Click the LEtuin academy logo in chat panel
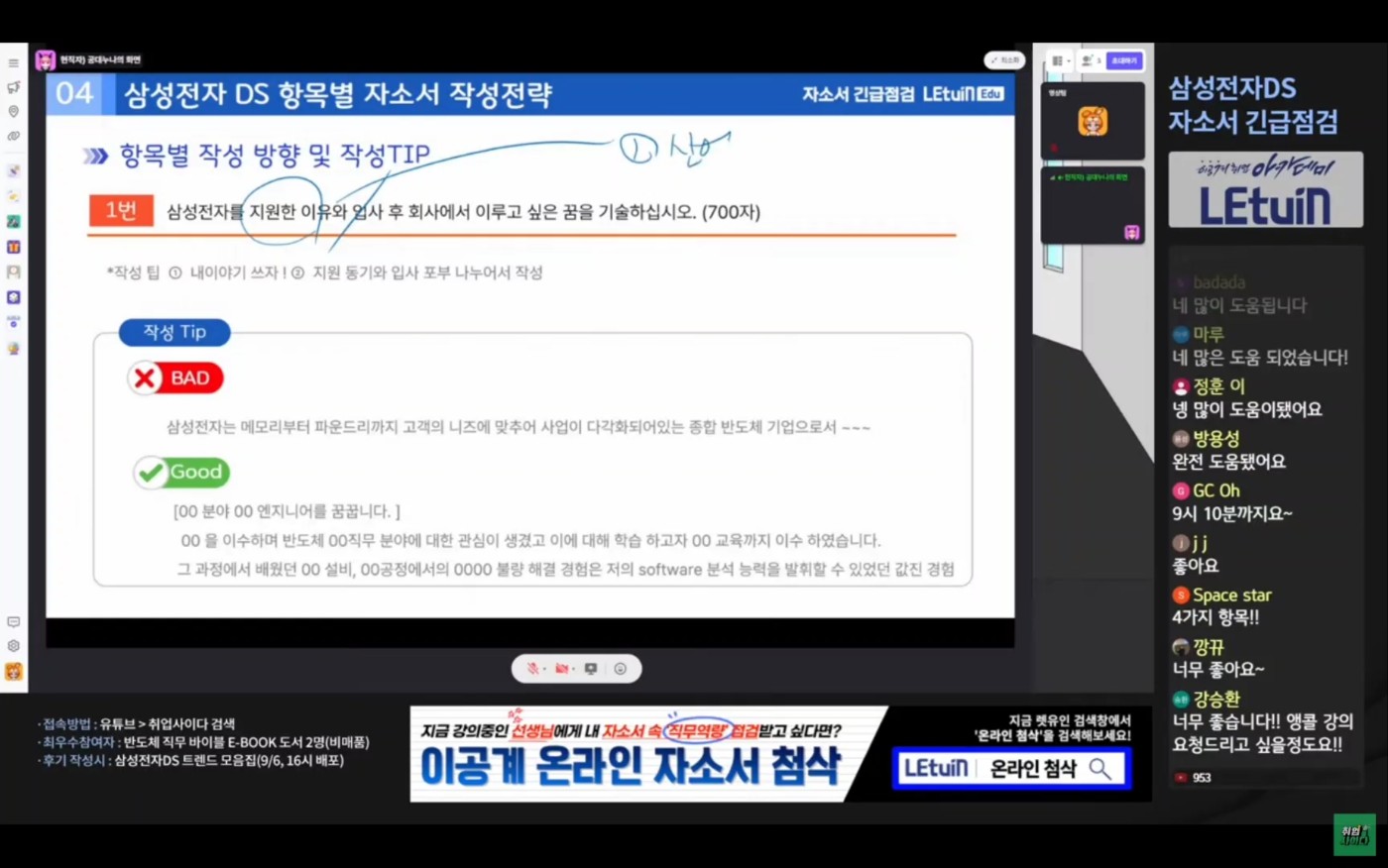The width and height of the screenshot is (1388, 868). coord(1265,190)
